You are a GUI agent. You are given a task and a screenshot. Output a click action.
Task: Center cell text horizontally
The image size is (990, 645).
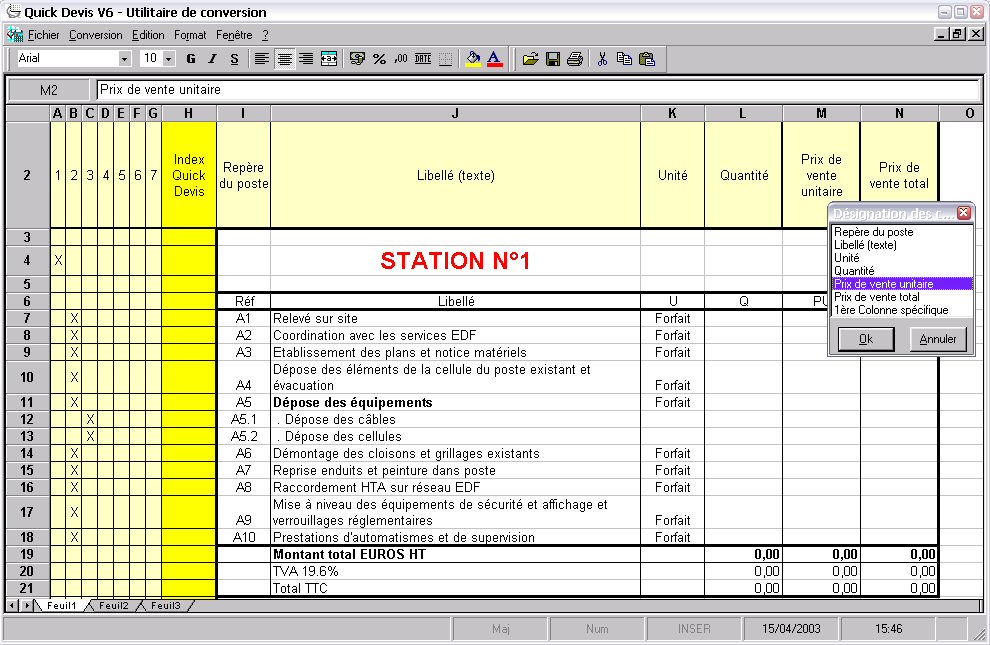[284, 59]
